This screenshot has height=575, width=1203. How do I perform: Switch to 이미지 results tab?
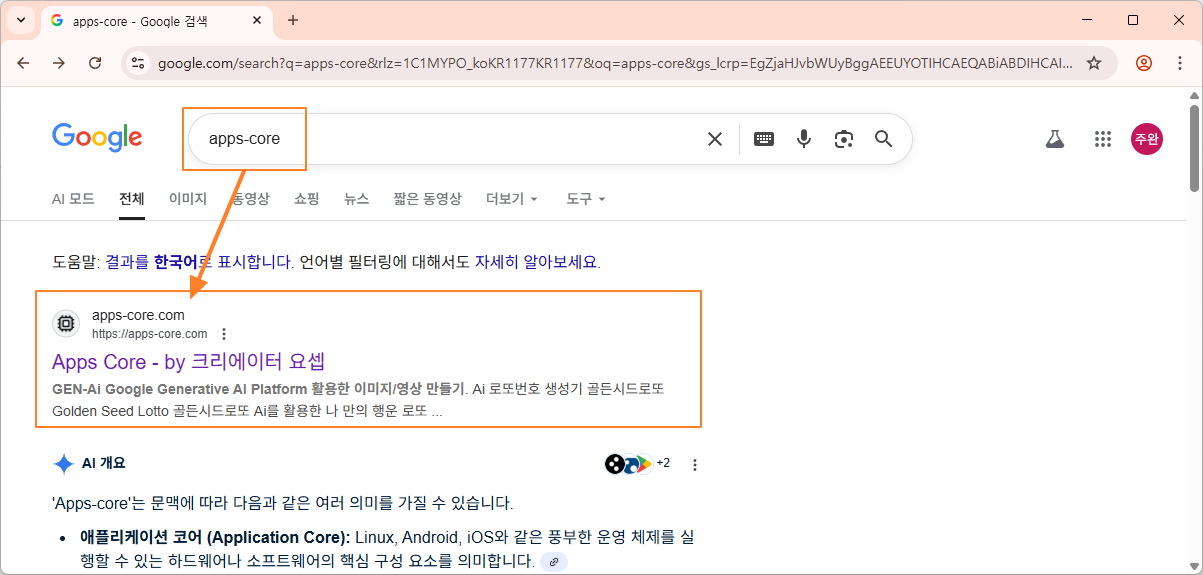188,199
